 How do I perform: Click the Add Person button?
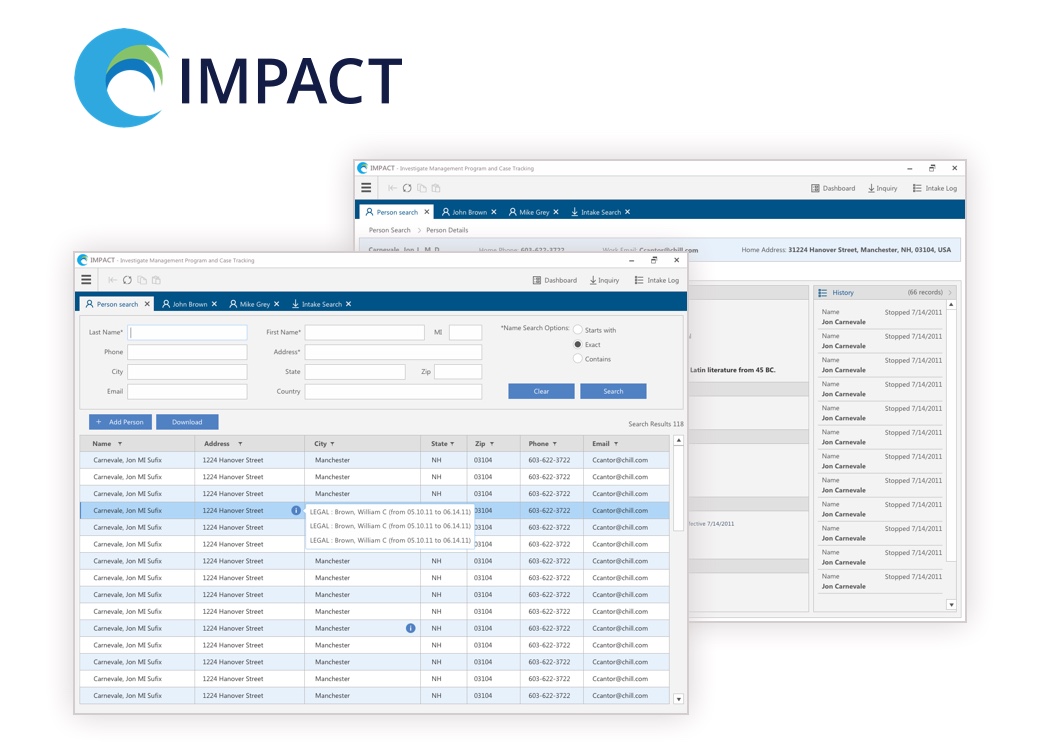120,422
